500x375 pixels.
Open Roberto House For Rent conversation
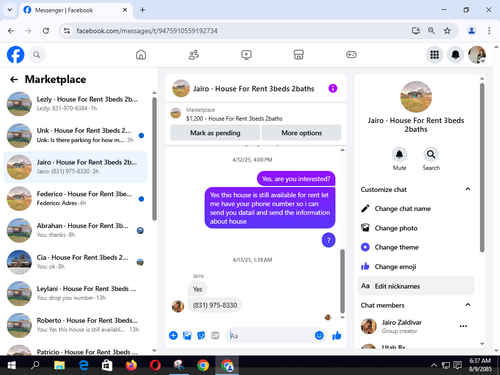(x=76, y=325)
